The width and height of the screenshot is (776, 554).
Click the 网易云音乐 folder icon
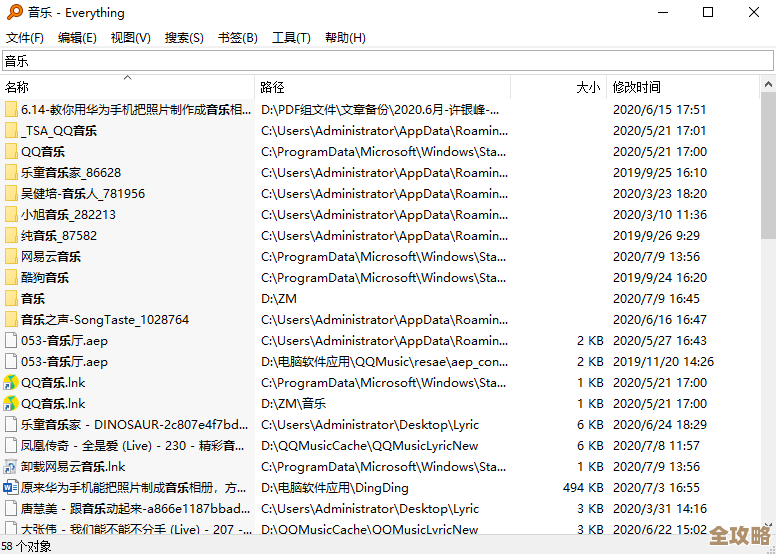pos(11,257)
